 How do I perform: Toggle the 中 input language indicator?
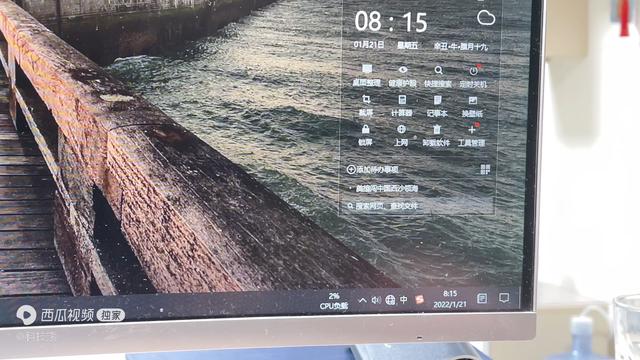404,300
